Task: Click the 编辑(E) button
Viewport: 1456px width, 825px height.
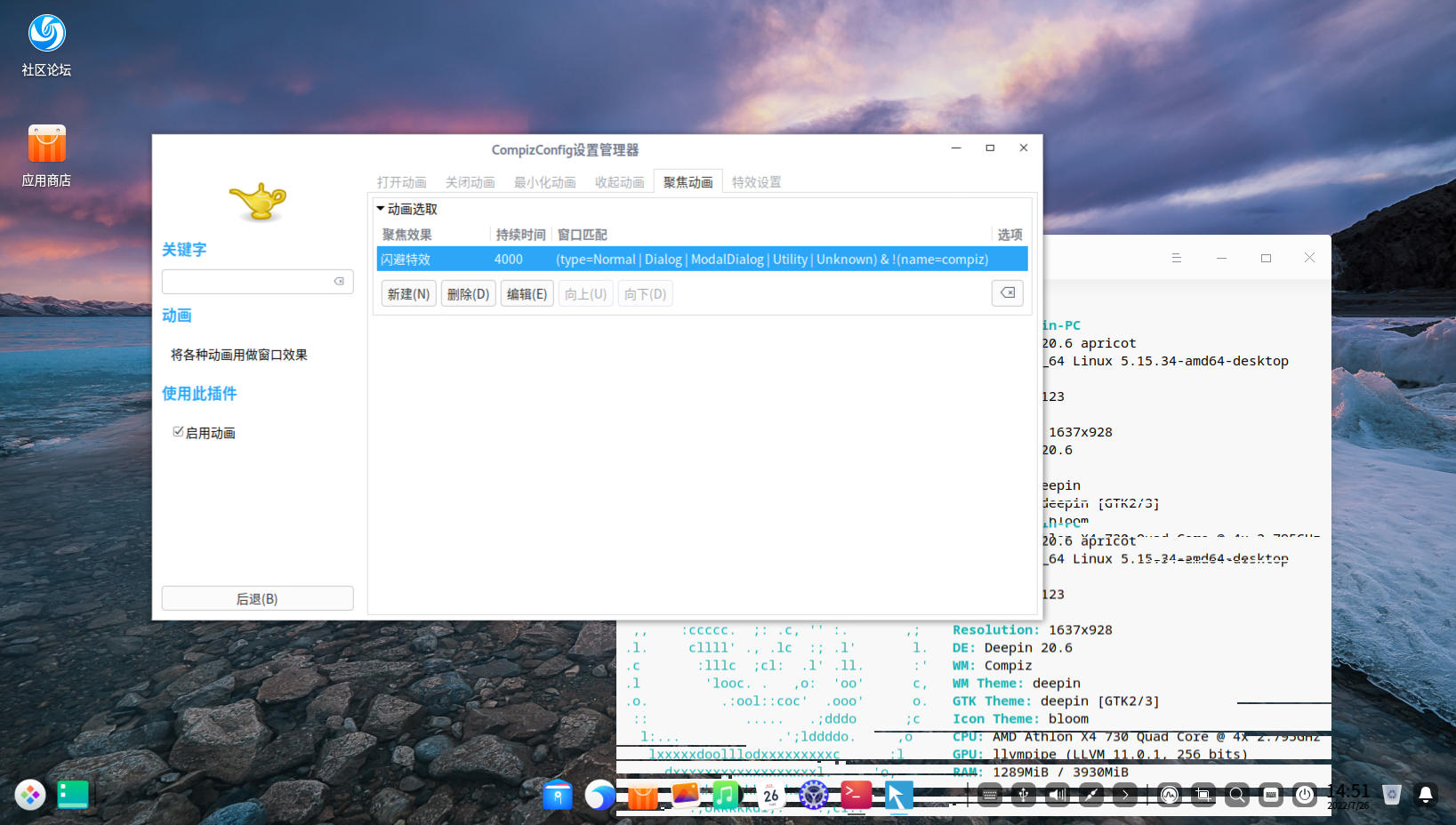Action: coord(527,293)
